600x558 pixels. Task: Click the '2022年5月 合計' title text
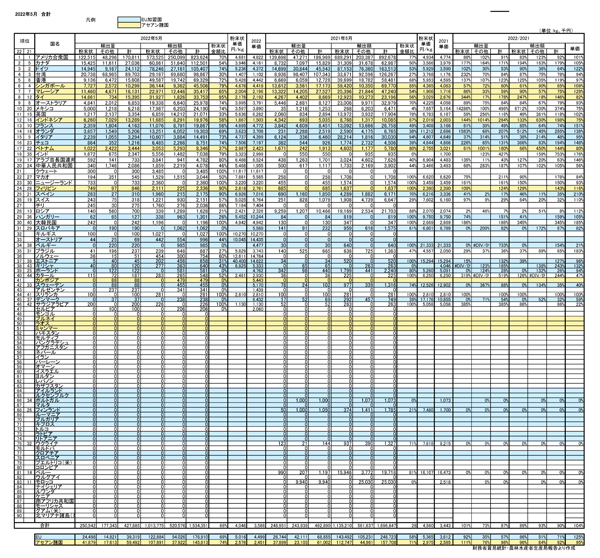click(33, 14)
